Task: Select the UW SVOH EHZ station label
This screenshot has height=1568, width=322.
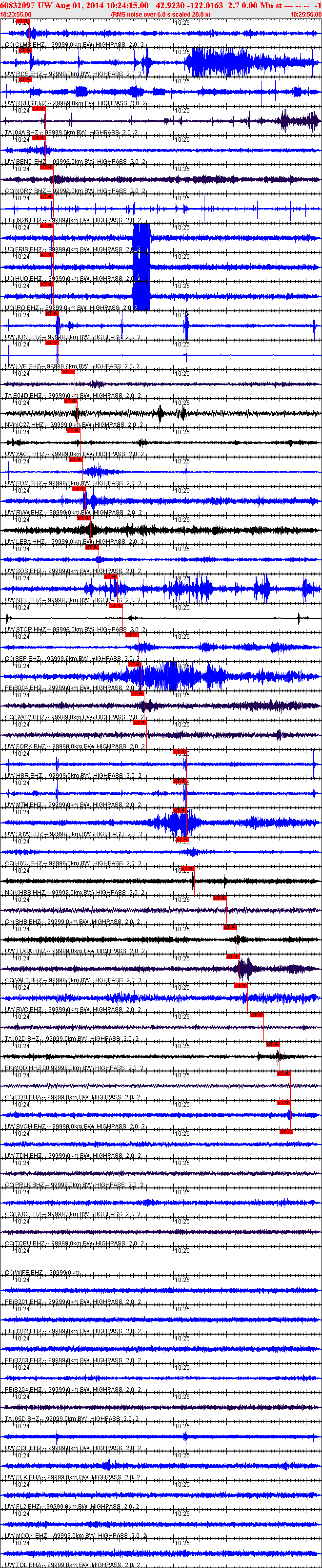Action: [x=74, y=1126]
